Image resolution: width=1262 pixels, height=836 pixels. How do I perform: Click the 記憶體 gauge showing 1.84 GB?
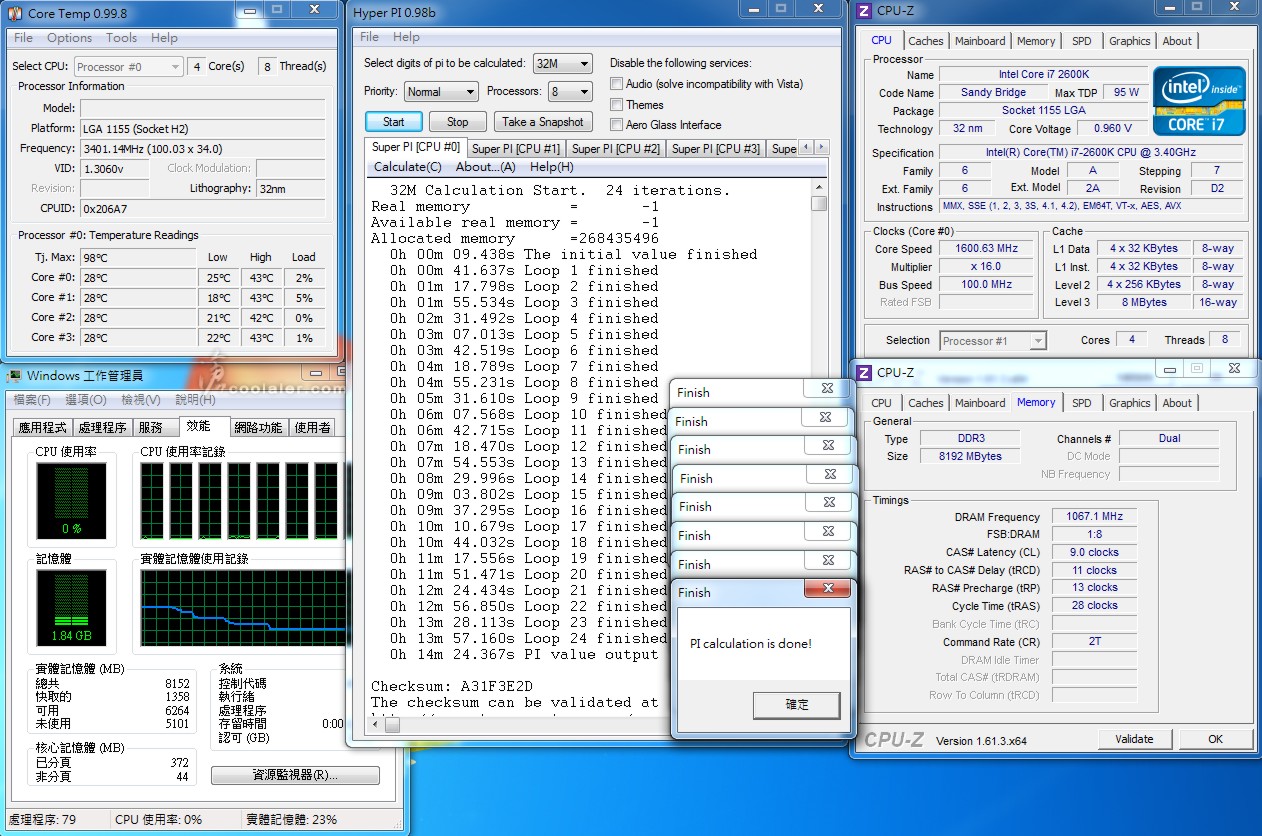click(x=72, y=608)
